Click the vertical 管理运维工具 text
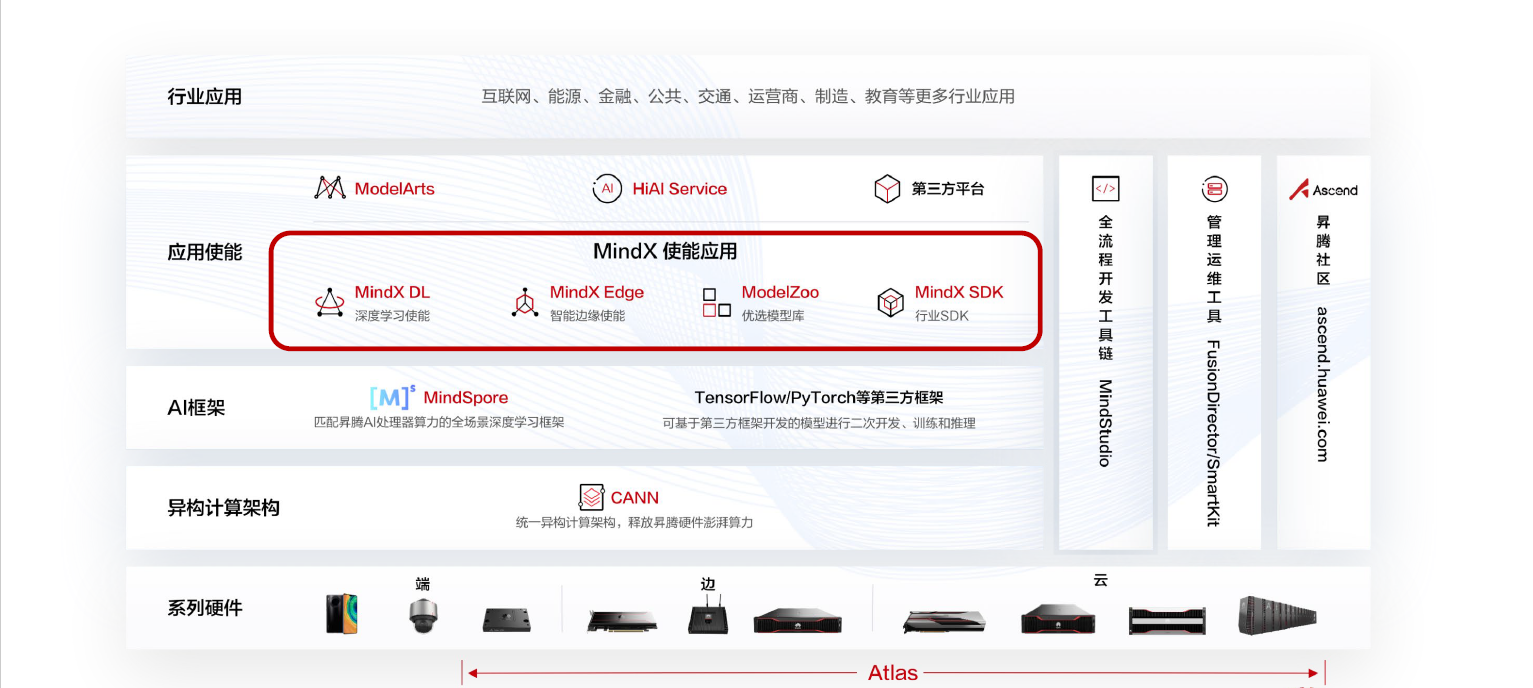The image size is (1533, 688). 1214,269
